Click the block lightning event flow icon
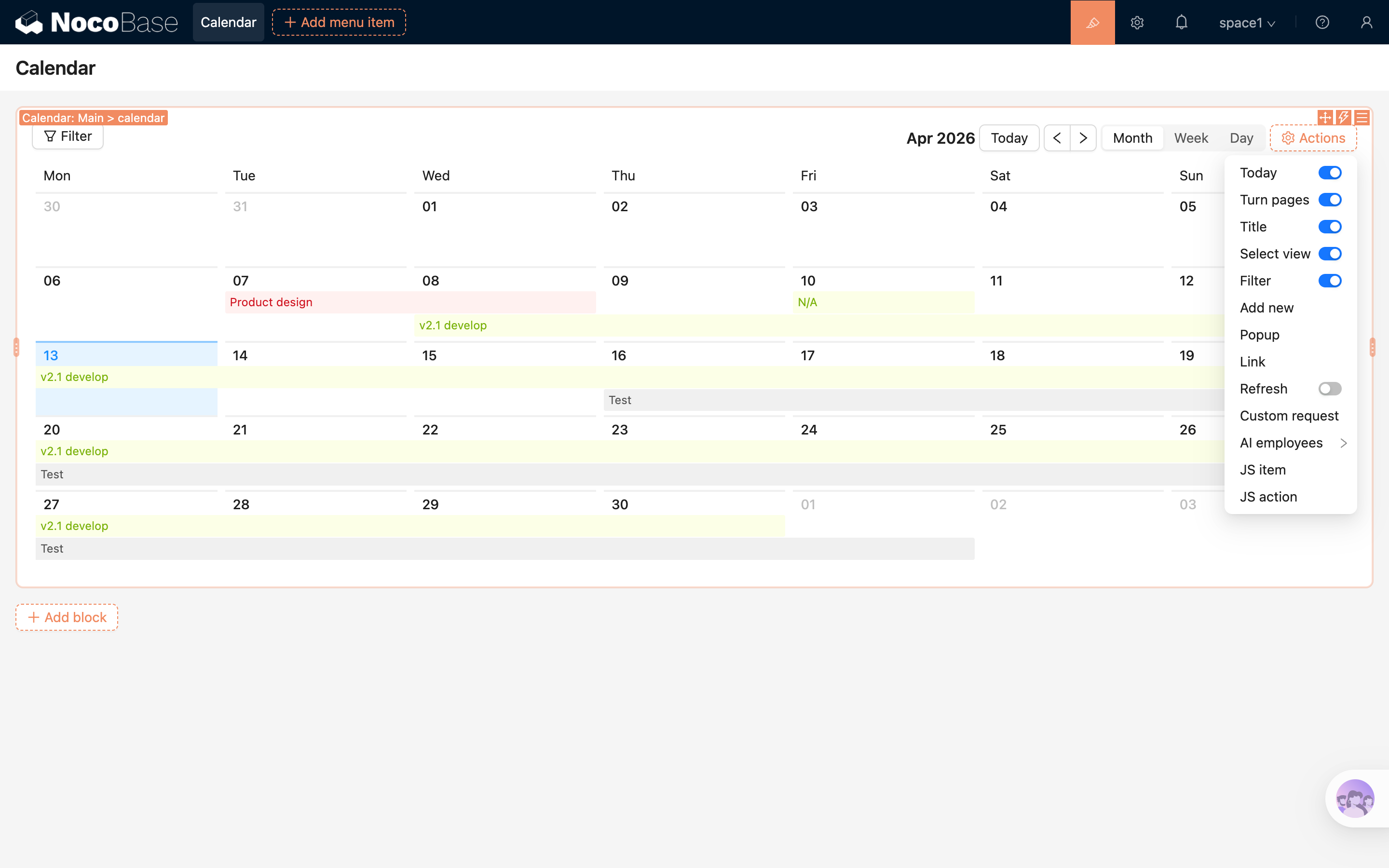This screenshot has height=868, width=1389. (x=1343, y=118)
